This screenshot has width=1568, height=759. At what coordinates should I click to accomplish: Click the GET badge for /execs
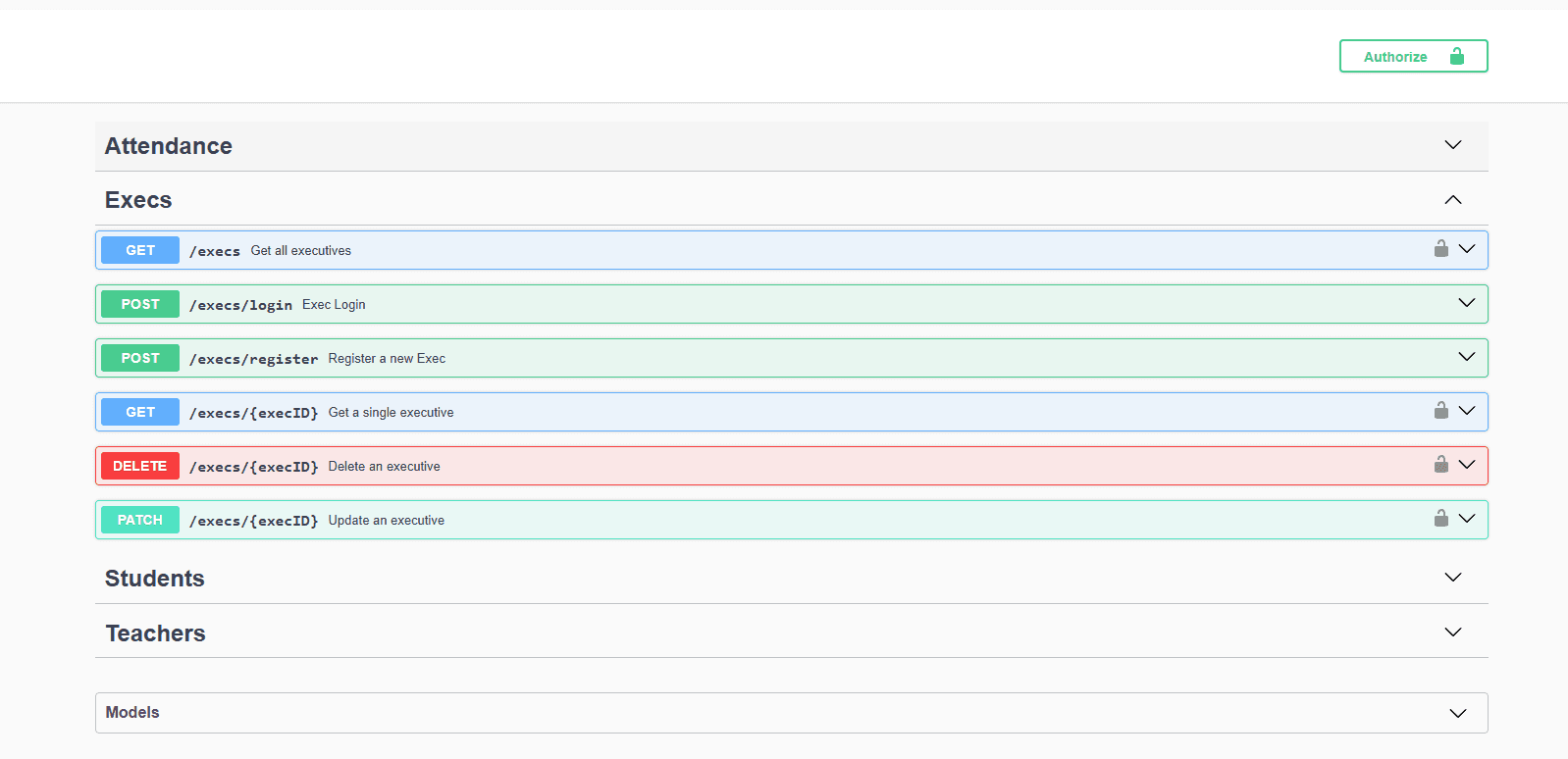coord(140,250)
